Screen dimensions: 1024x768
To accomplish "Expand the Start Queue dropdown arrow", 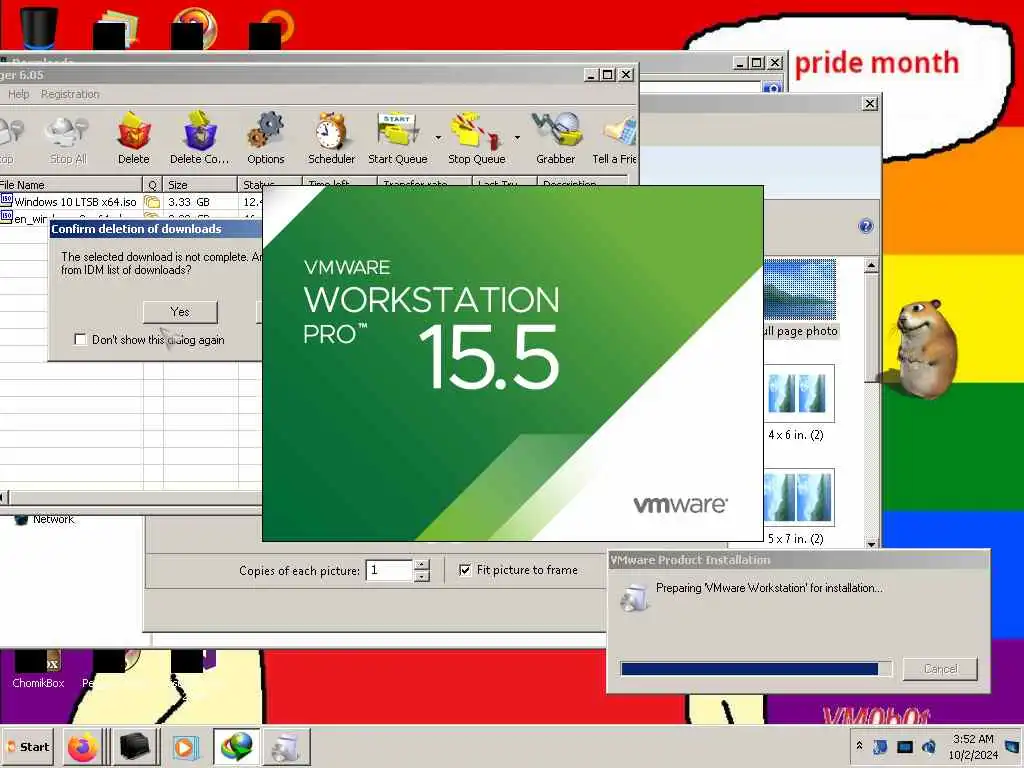I will pos(438,138).
